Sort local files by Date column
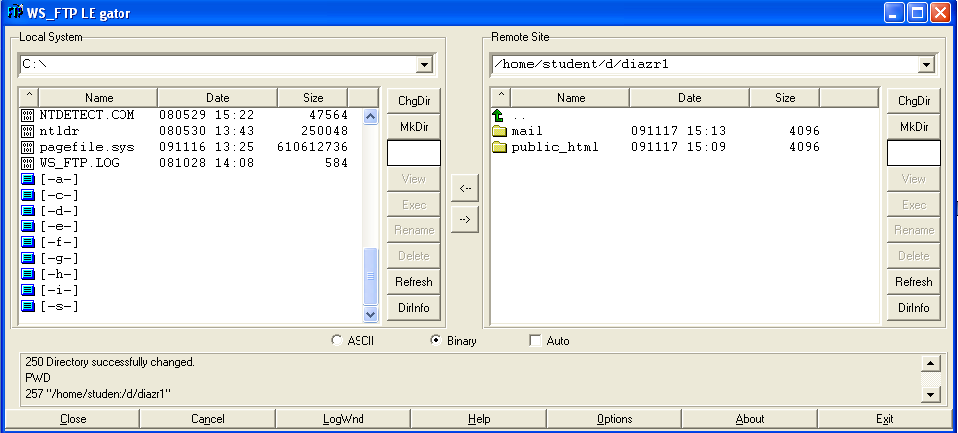The image size is (958, 433). pos(218,97)
